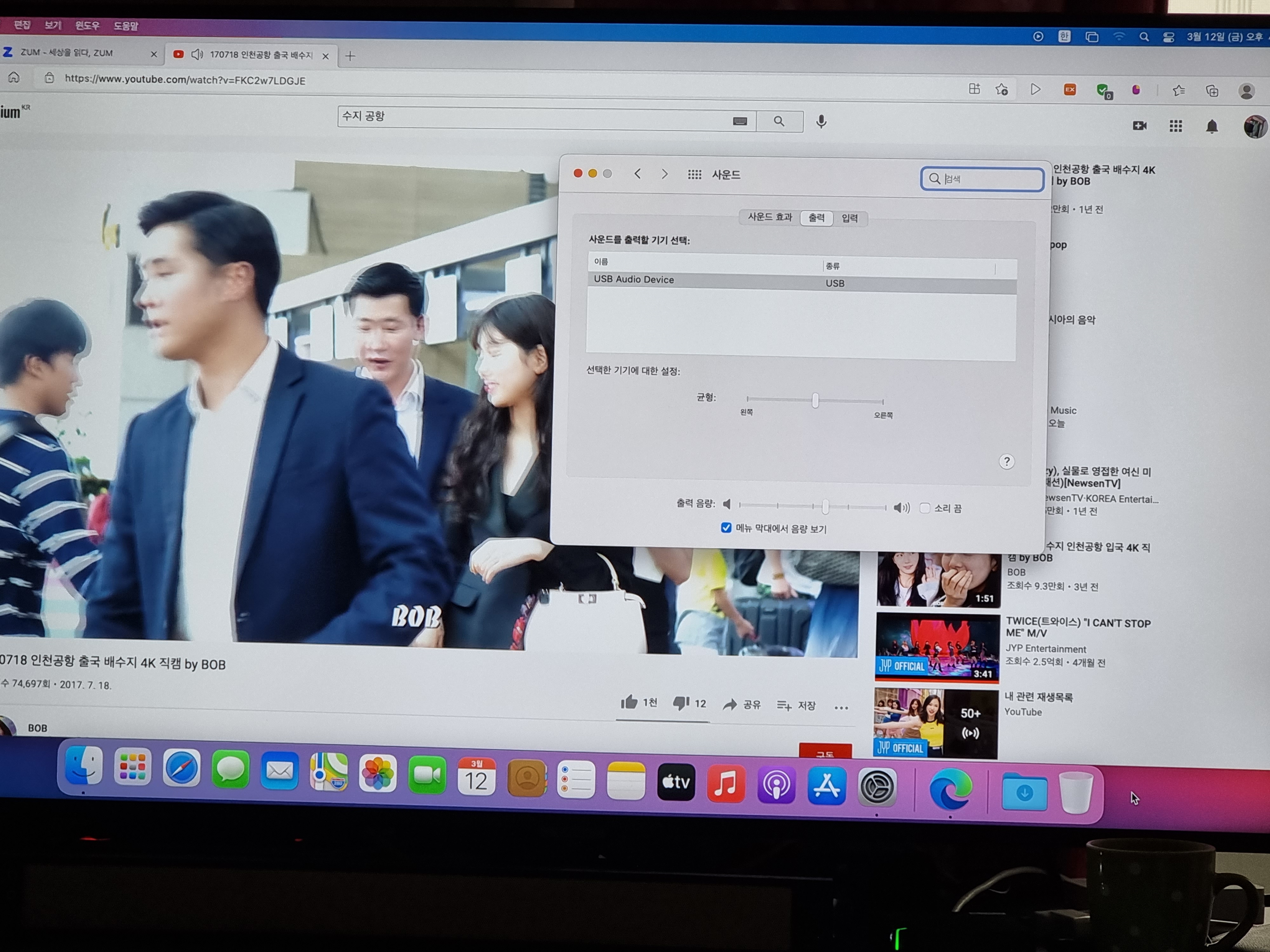This screenshot has height=952, width=1270.
Task: Open Music app in Dock
Action: [x=726, y=784]
